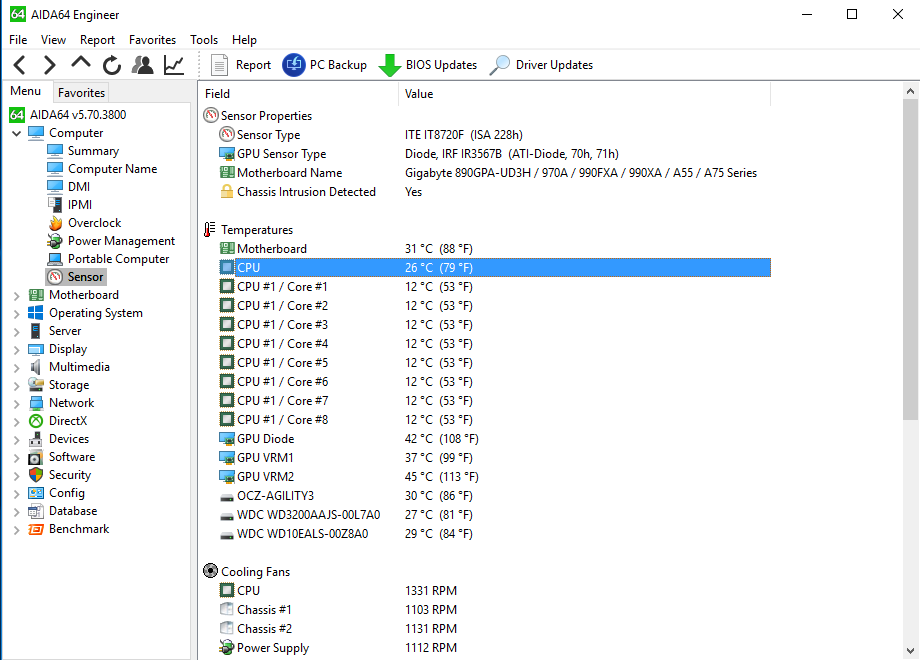Image resolution: width=920 pixels, height=660 pixels.
Task: Click the Driver Updates toolbar label
Action: click(554, 65)
